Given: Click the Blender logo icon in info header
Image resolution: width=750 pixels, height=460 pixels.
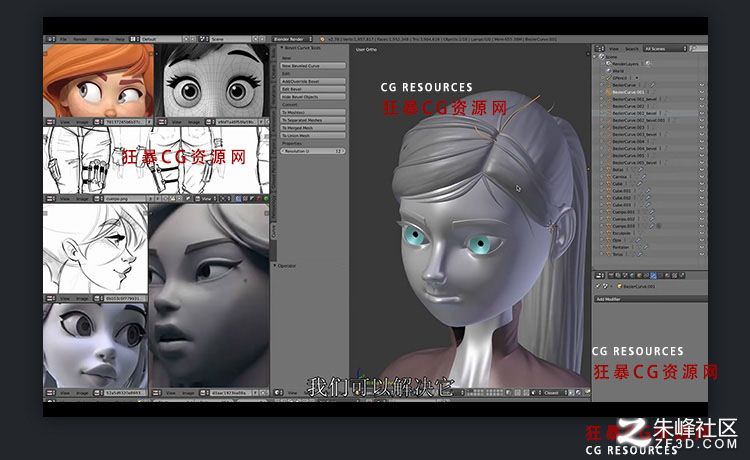Looking at the screenshot, I should point(322,39).
